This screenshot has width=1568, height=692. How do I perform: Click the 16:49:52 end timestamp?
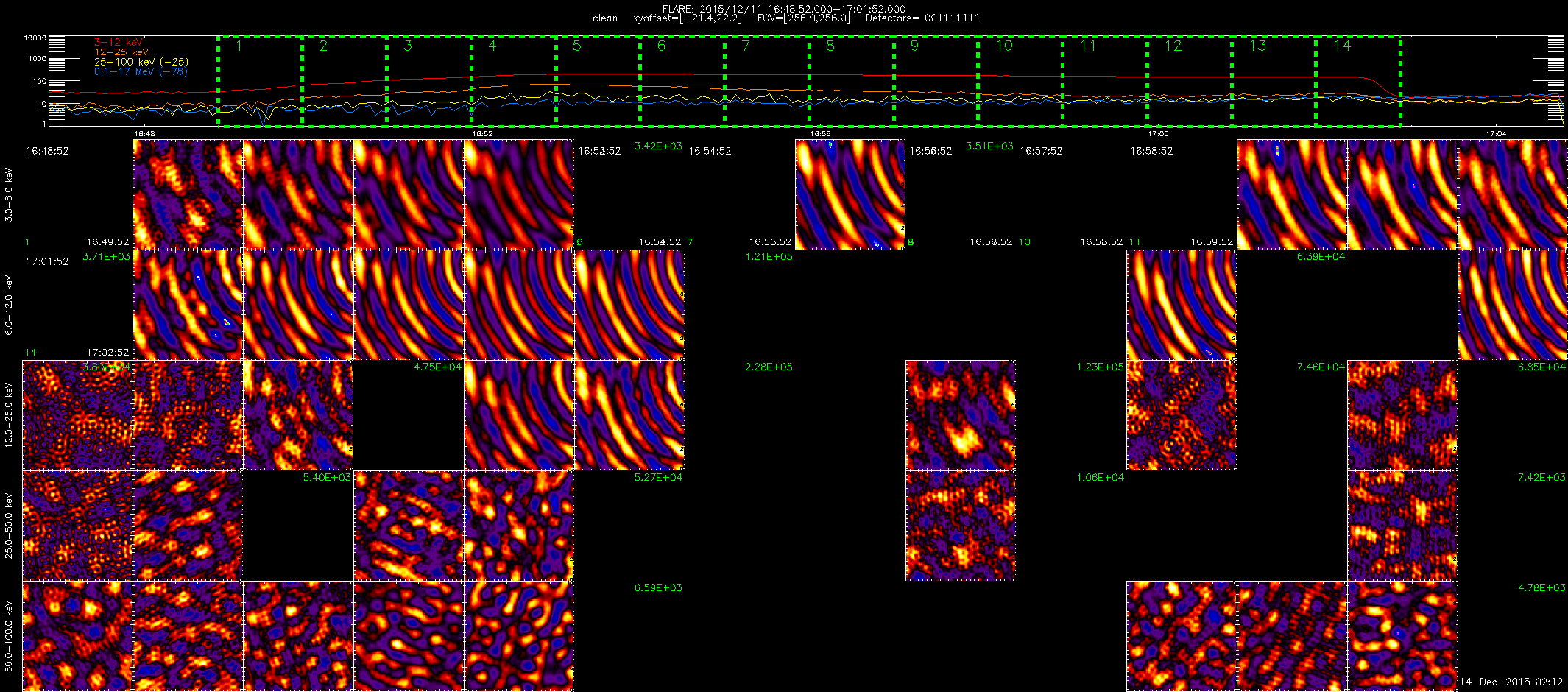pos(107,242)
